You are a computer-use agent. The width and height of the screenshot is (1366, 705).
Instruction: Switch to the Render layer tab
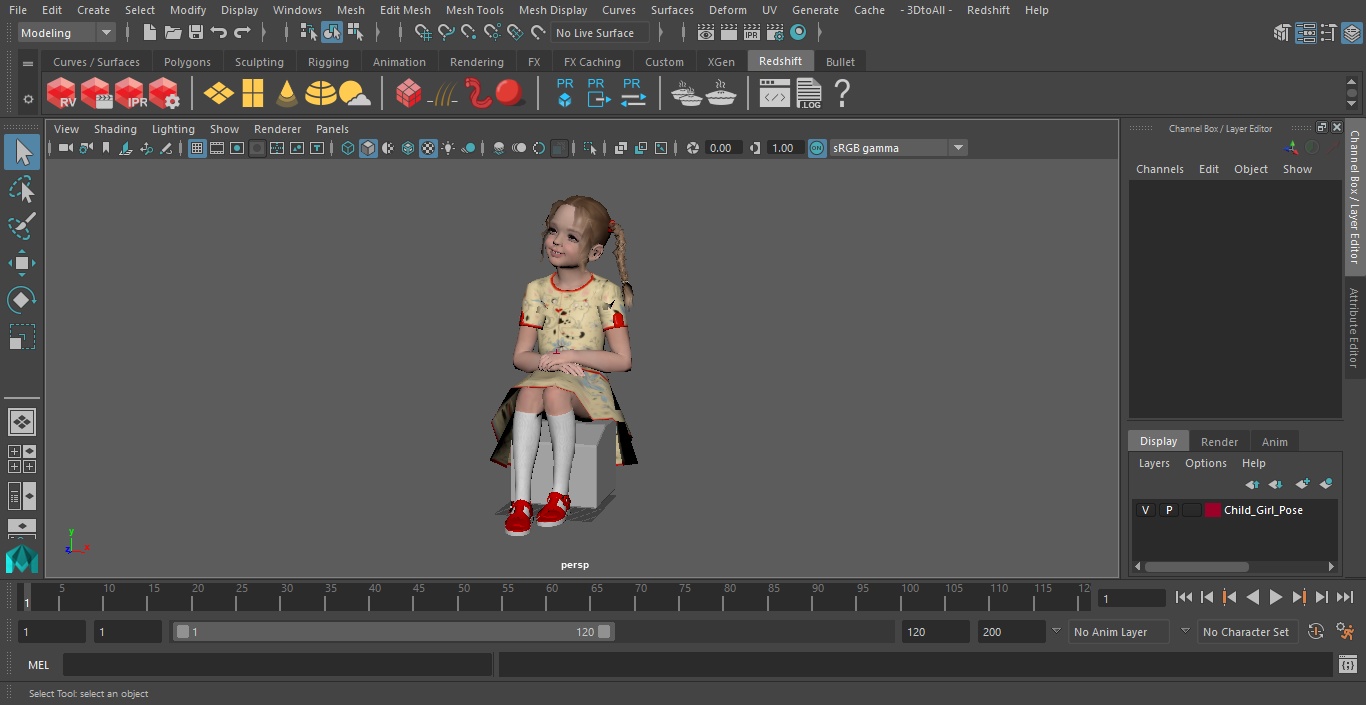click(x=1219, y=441)
